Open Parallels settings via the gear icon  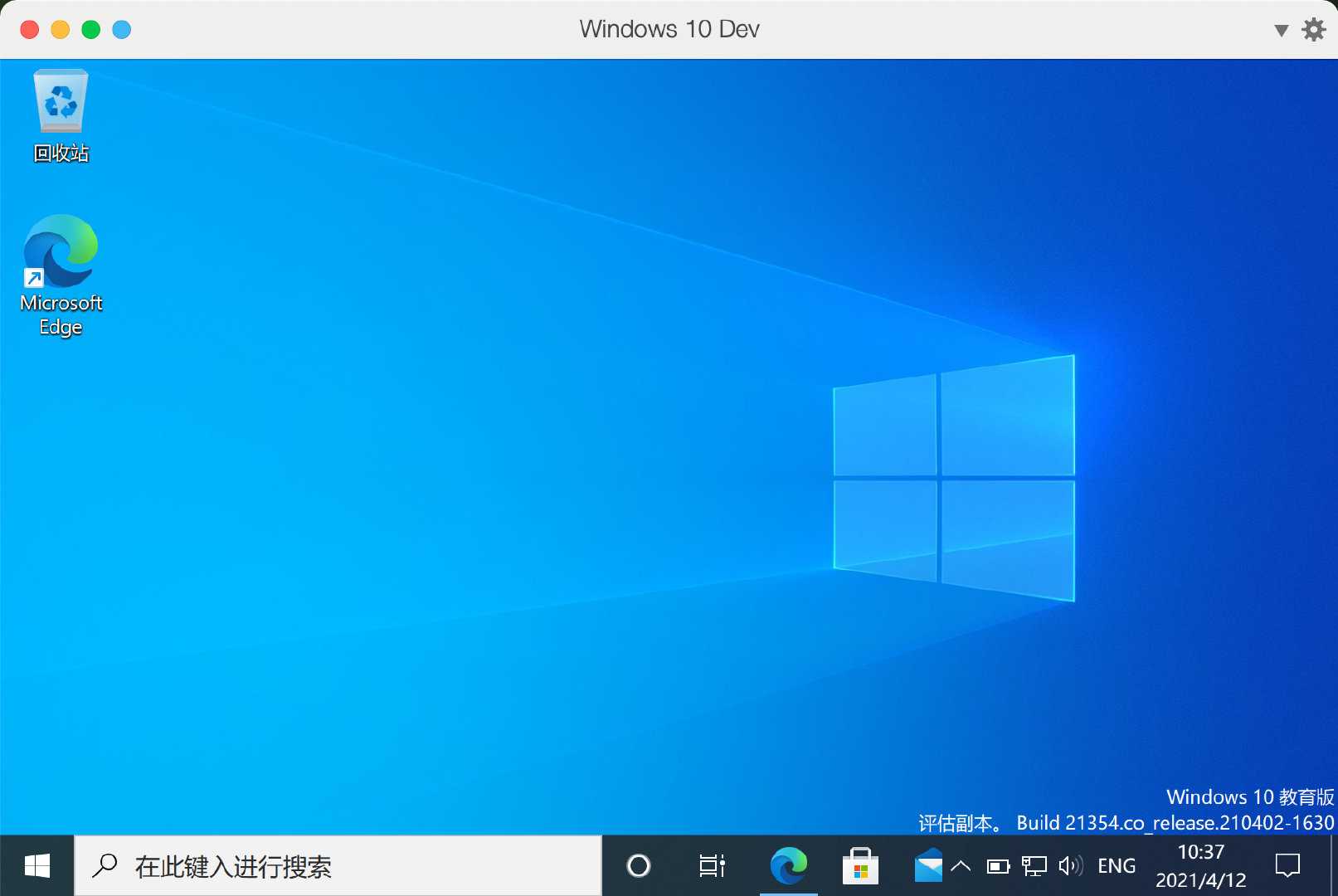(x=1315, y=29)
